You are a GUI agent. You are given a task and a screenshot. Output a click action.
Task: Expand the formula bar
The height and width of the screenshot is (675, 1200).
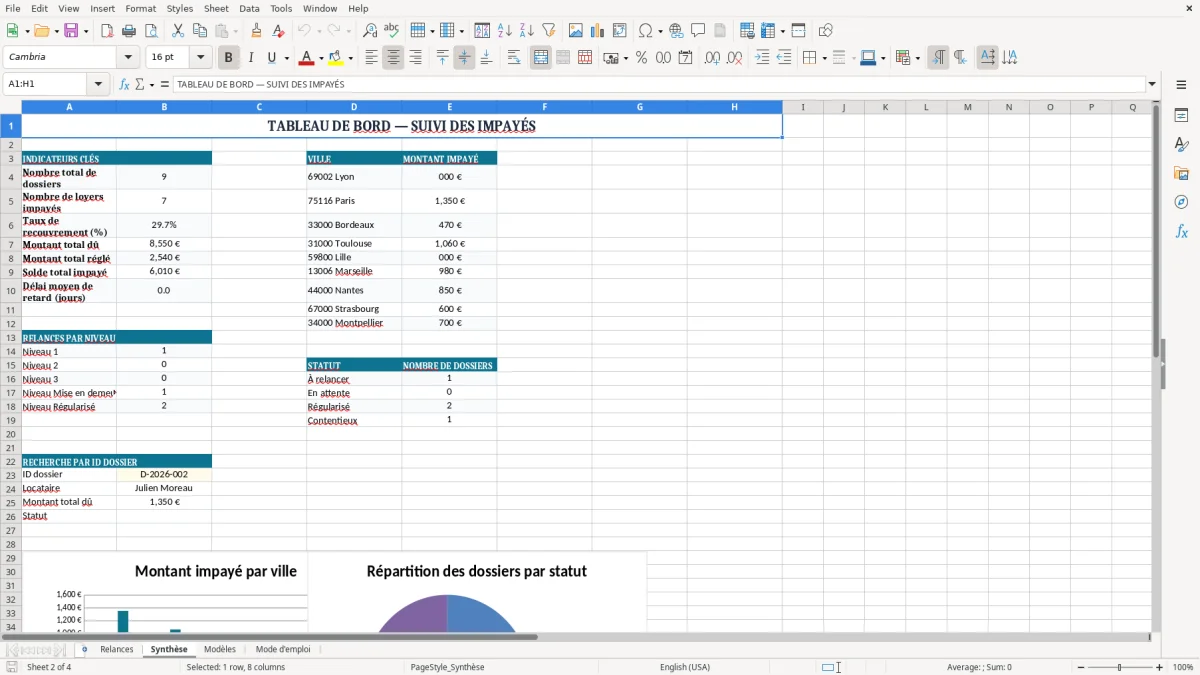(1152, 84)
